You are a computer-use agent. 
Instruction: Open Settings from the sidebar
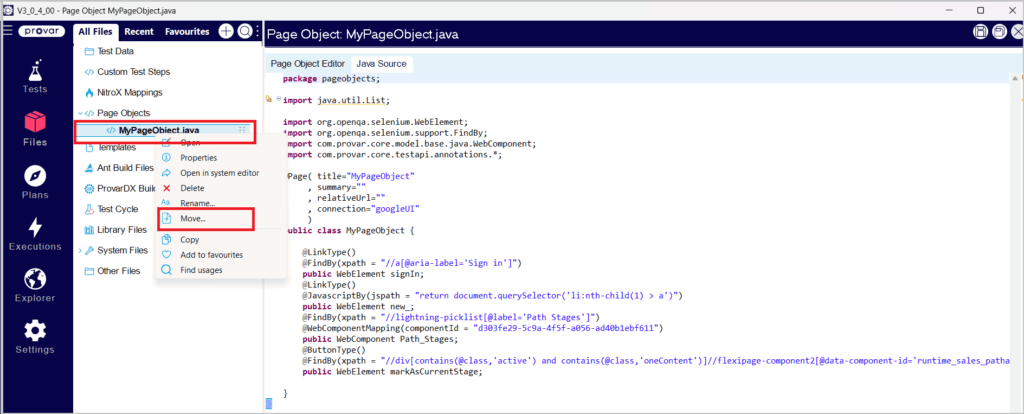[35, 338]
